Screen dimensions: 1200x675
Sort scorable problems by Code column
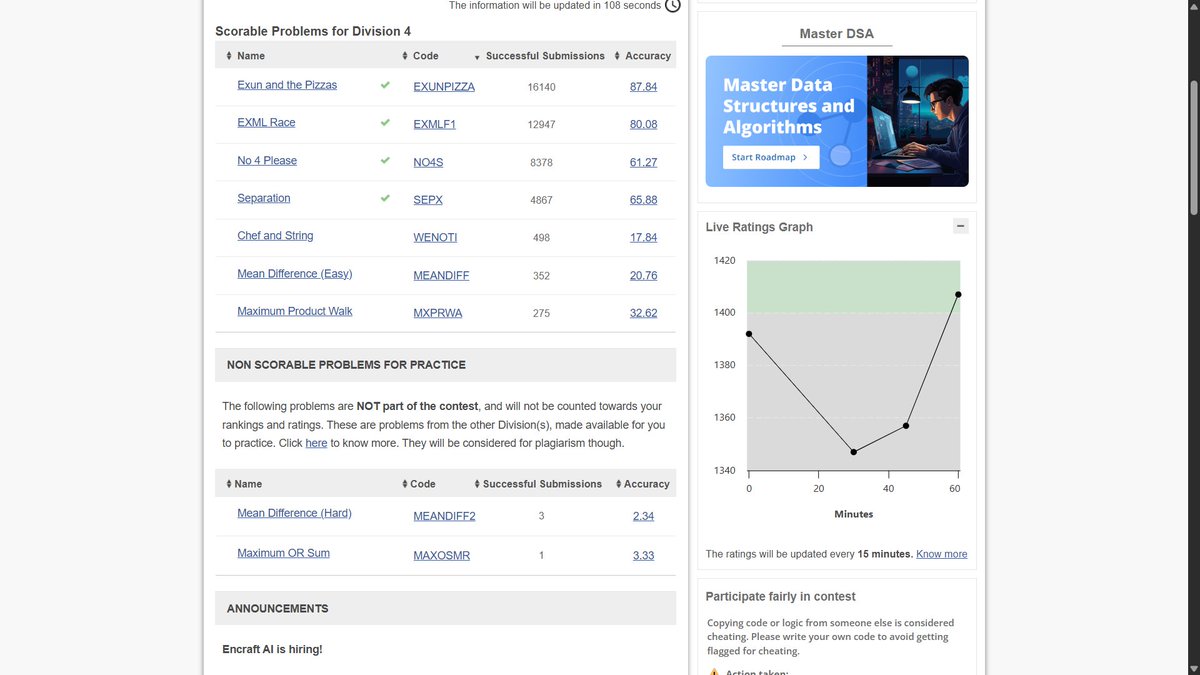(420, 56)
